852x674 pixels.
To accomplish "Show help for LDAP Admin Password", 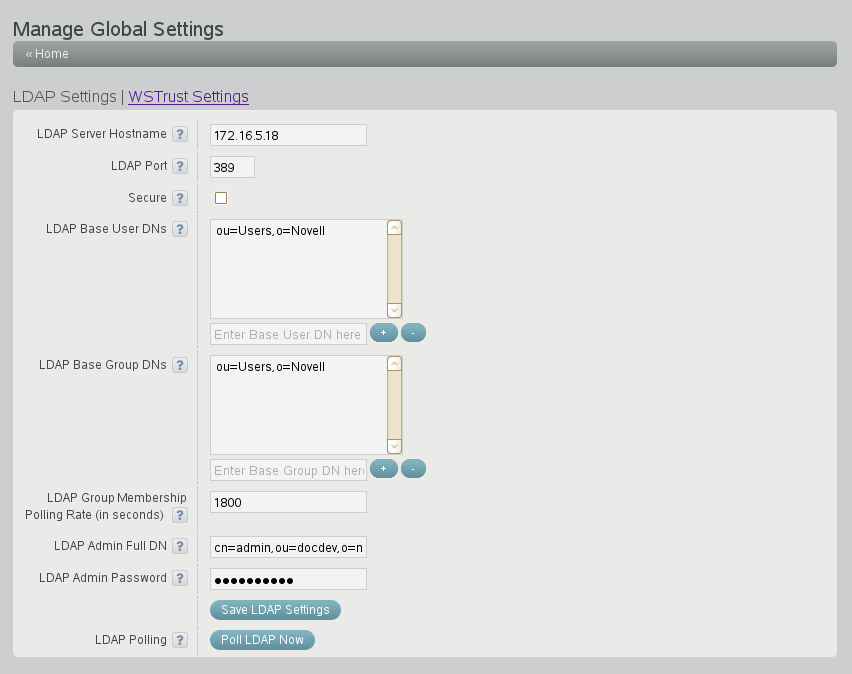I will (x=180, y=578).
